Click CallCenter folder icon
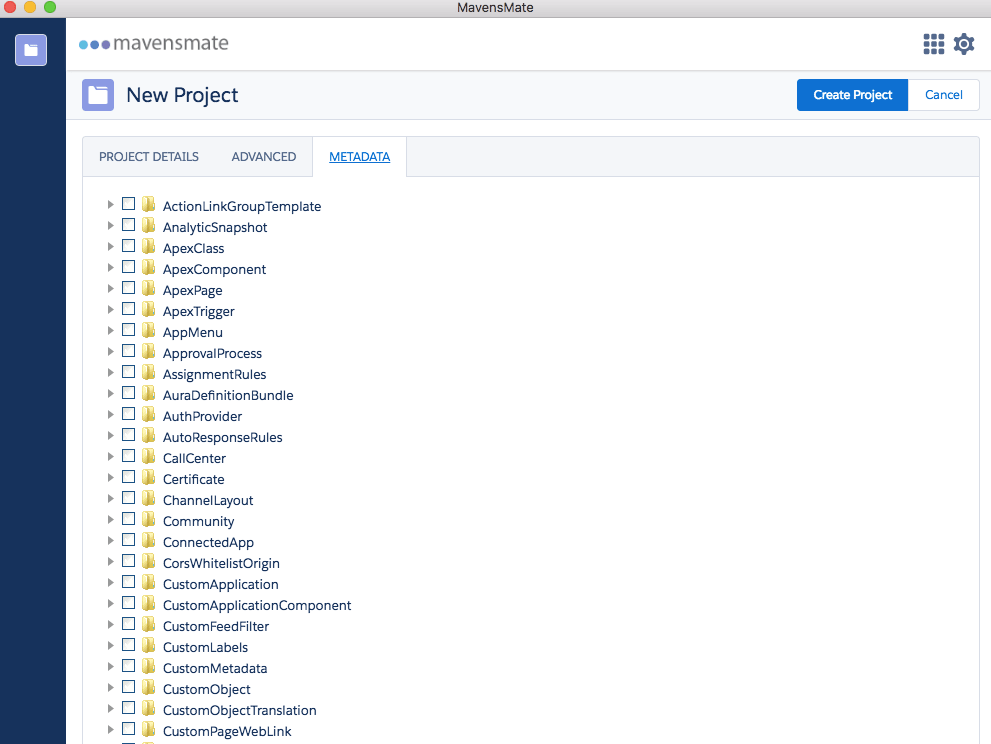 149,456
